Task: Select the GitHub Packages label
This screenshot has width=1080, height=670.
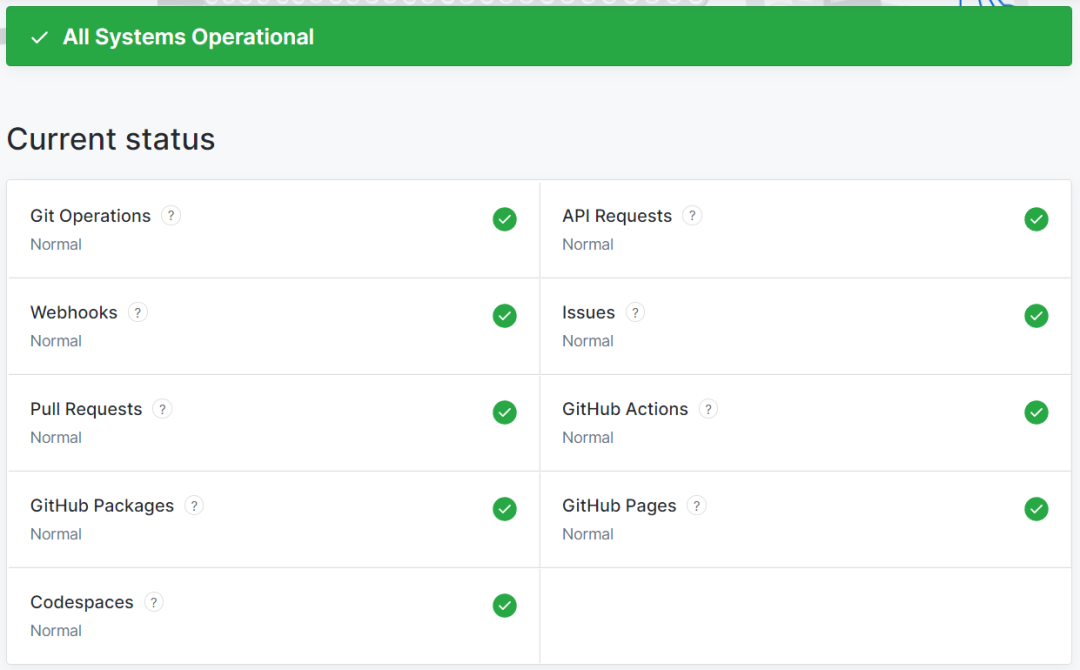Action: (102, 506)
